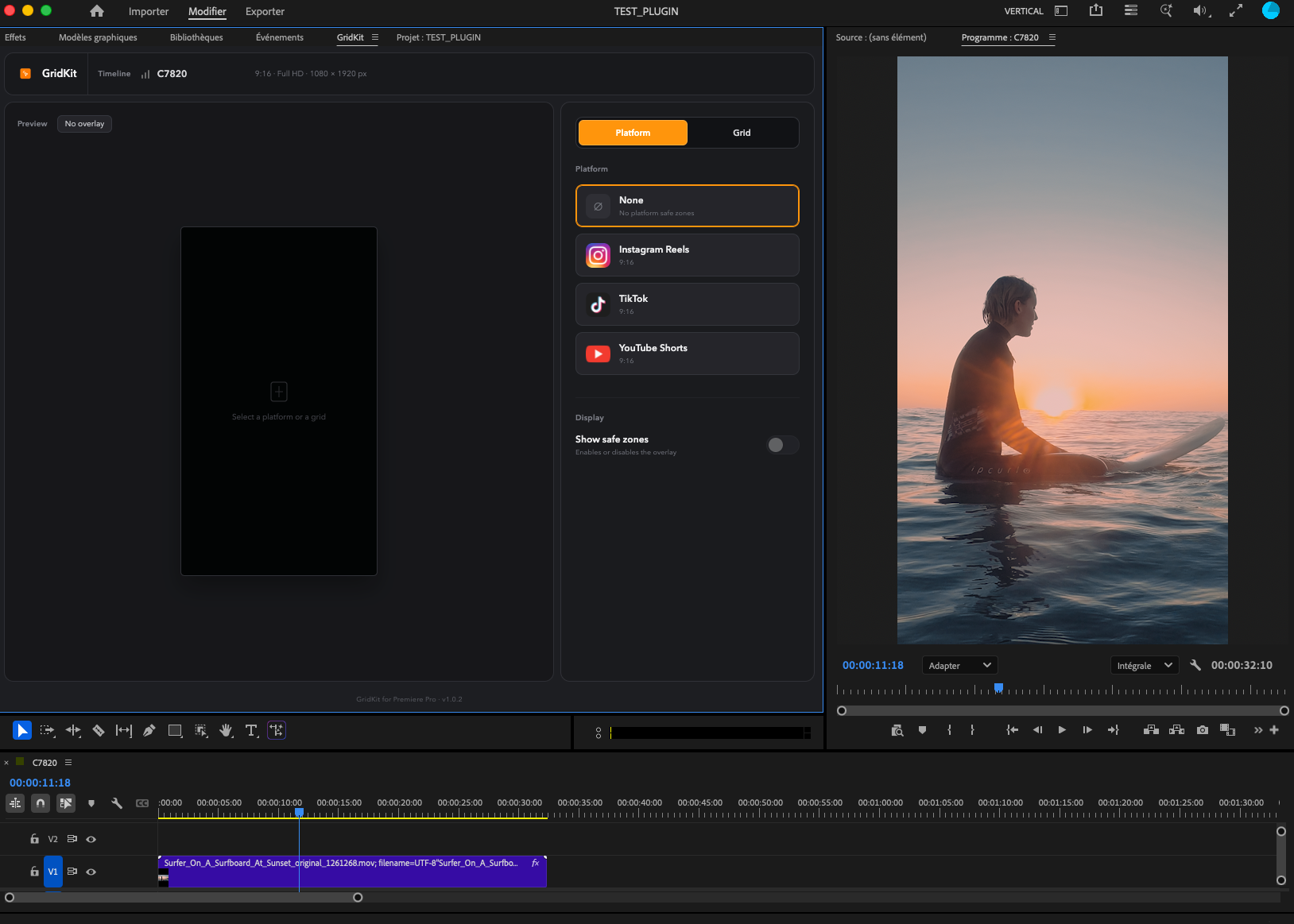Image resolution: width=1294 pixels, height=924 pixels.
Task: Open C7820 timeline panel menu
Action: 68,762
